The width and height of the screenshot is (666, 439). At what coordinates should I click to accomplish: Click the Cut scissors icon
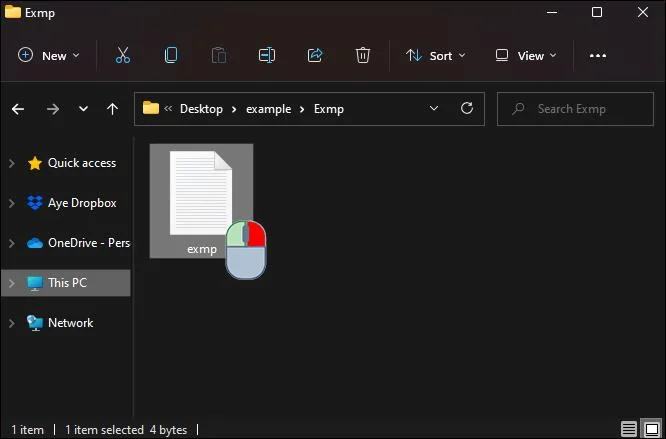(x=123, y=55)
